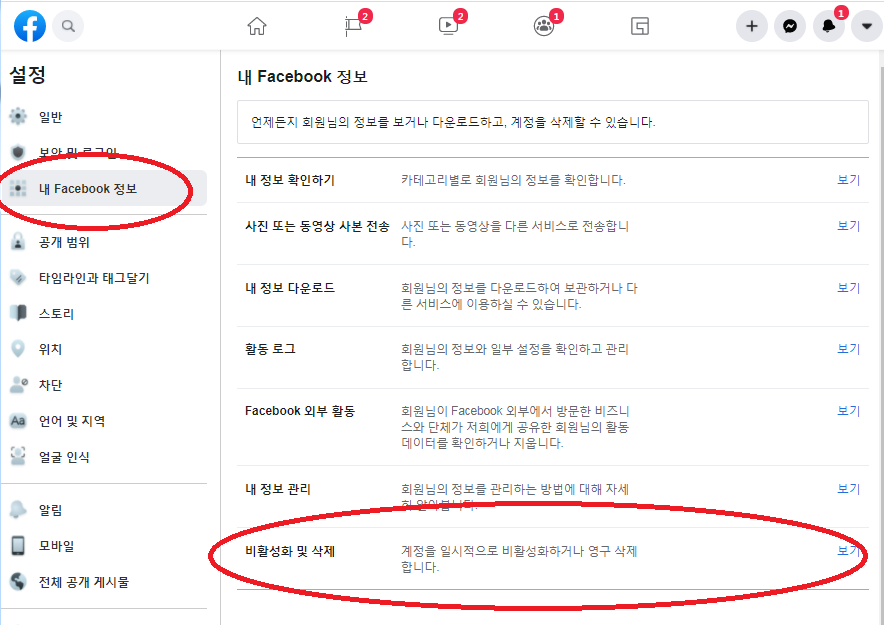This screenshot has height=625, width=884.
Task: Select the Facebook 외부 활동 row title
Action: pos(300,411)
